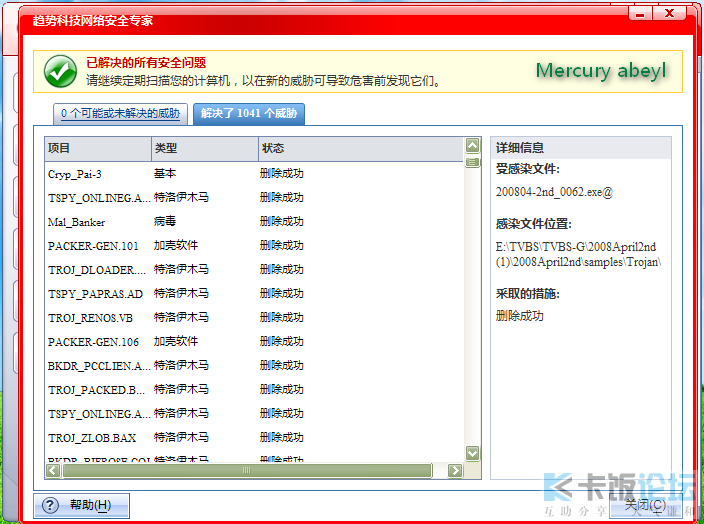The image size is (704, 524).
Task: Select the Mal_Banker row
Action: click(x=254, y=222)
